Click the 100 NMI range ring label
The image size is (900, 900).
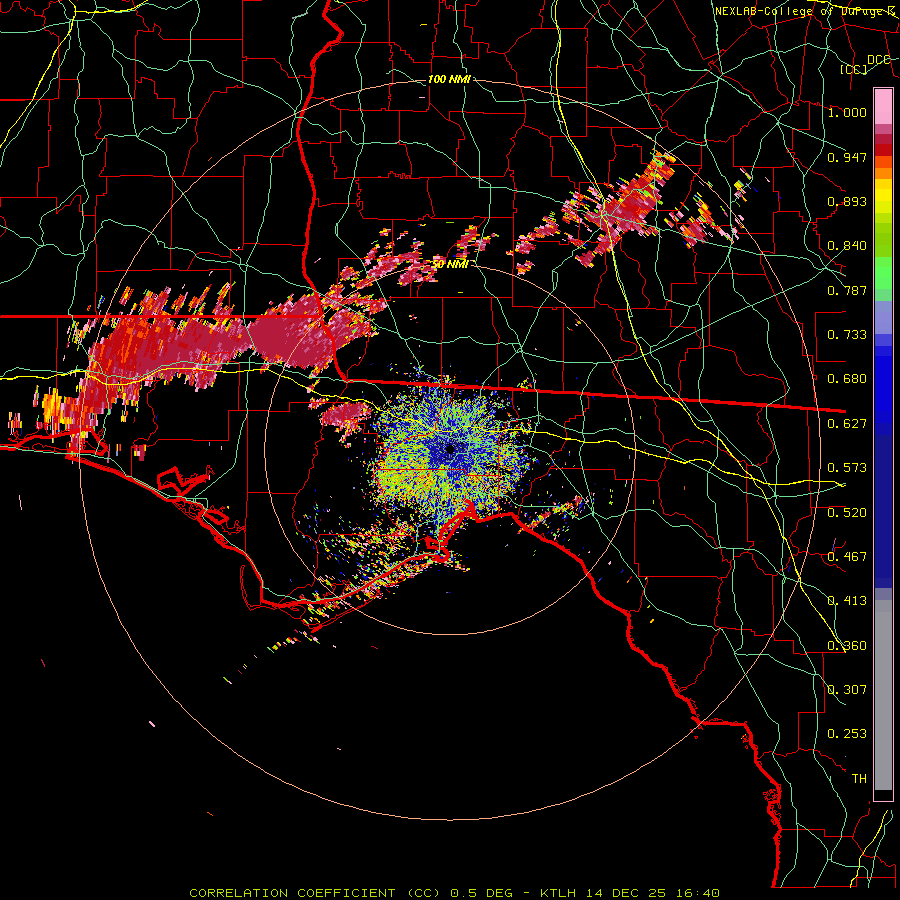(x=449, y=79)
